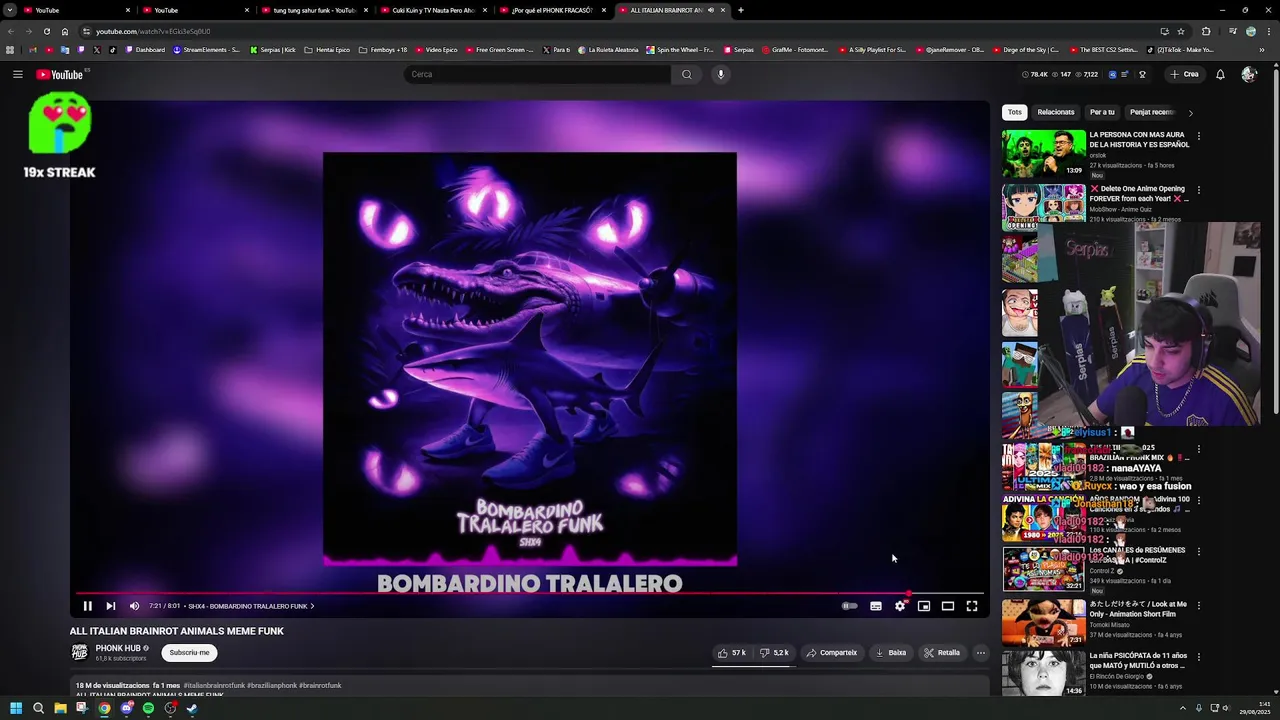Open options for Los CANALES de RESÚMENES video
This screenshot has height=720, width=1280.
click(x=1198, y=551)
